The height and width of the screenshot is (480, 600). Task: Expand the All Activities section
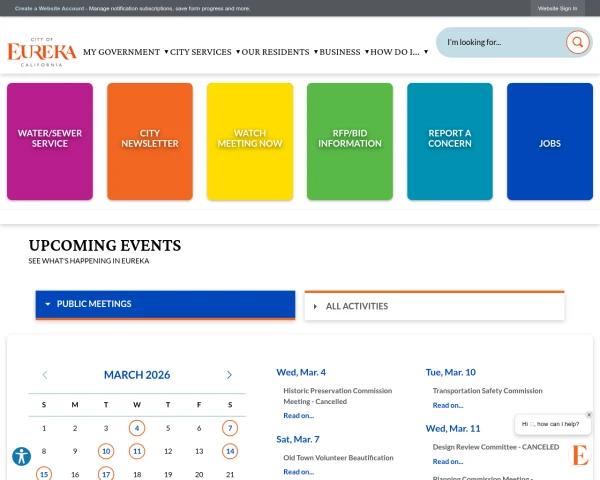[x=434, y=306]
